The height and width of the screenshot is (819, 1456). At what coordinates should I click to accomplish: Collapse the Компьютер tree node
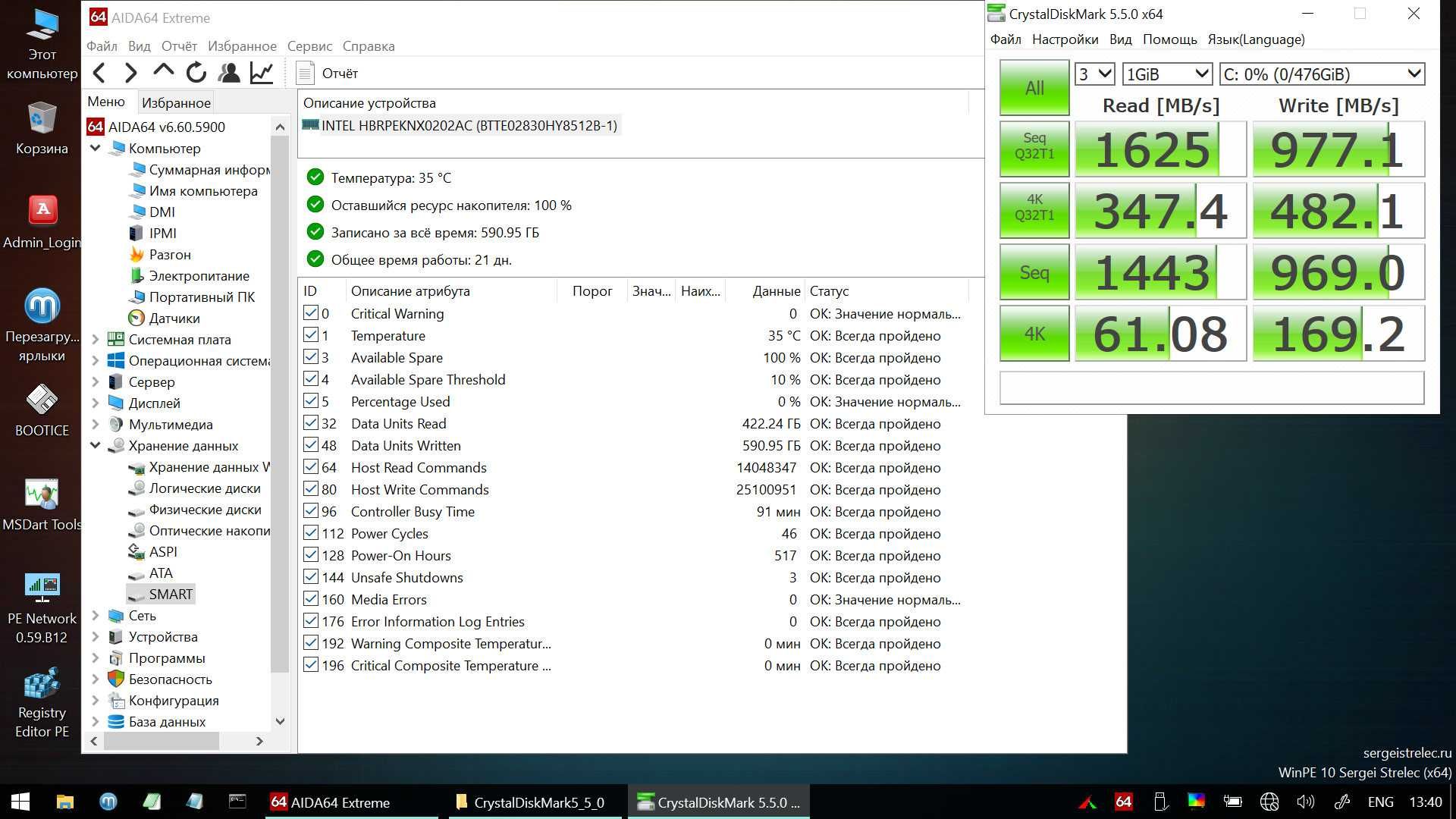[x=96, y=148]
